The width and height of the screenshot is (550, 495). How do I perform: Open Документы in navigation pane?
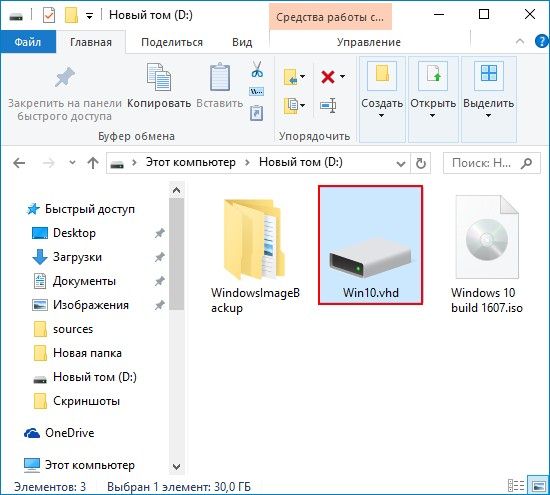pyautogui.click(x=84, y=281)
